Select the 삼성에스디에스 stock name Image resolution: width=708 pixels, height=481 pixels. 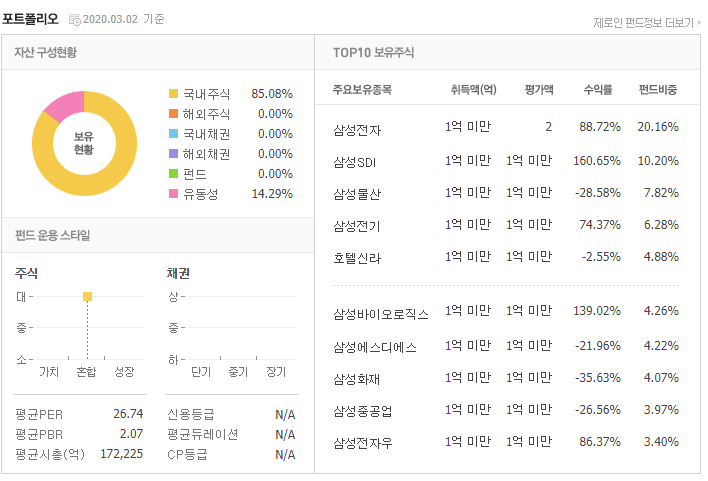pyautogui.click(x=375, y=347)
